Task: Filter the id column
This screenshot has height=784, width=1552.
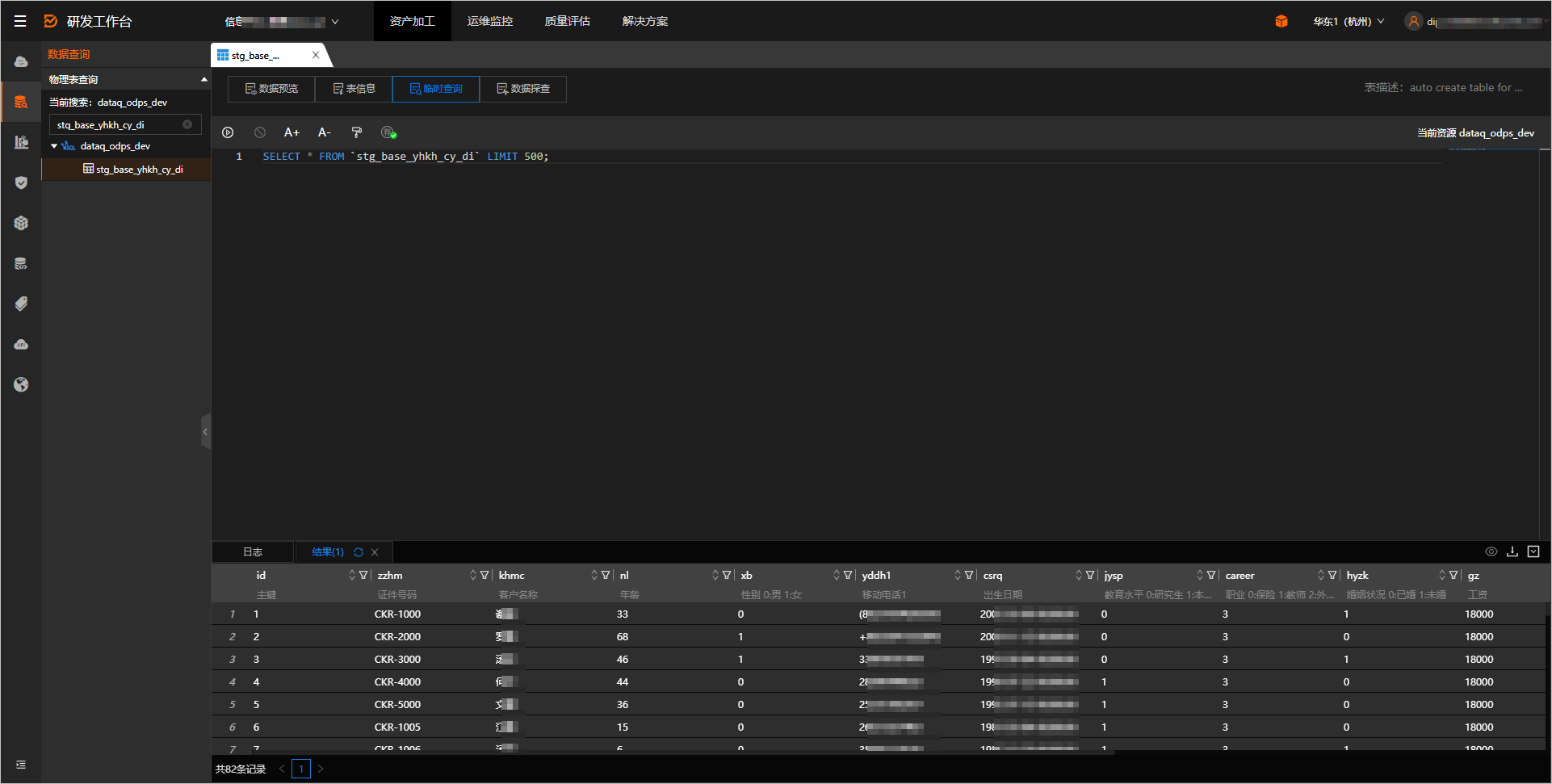Action: coord(363,575)
